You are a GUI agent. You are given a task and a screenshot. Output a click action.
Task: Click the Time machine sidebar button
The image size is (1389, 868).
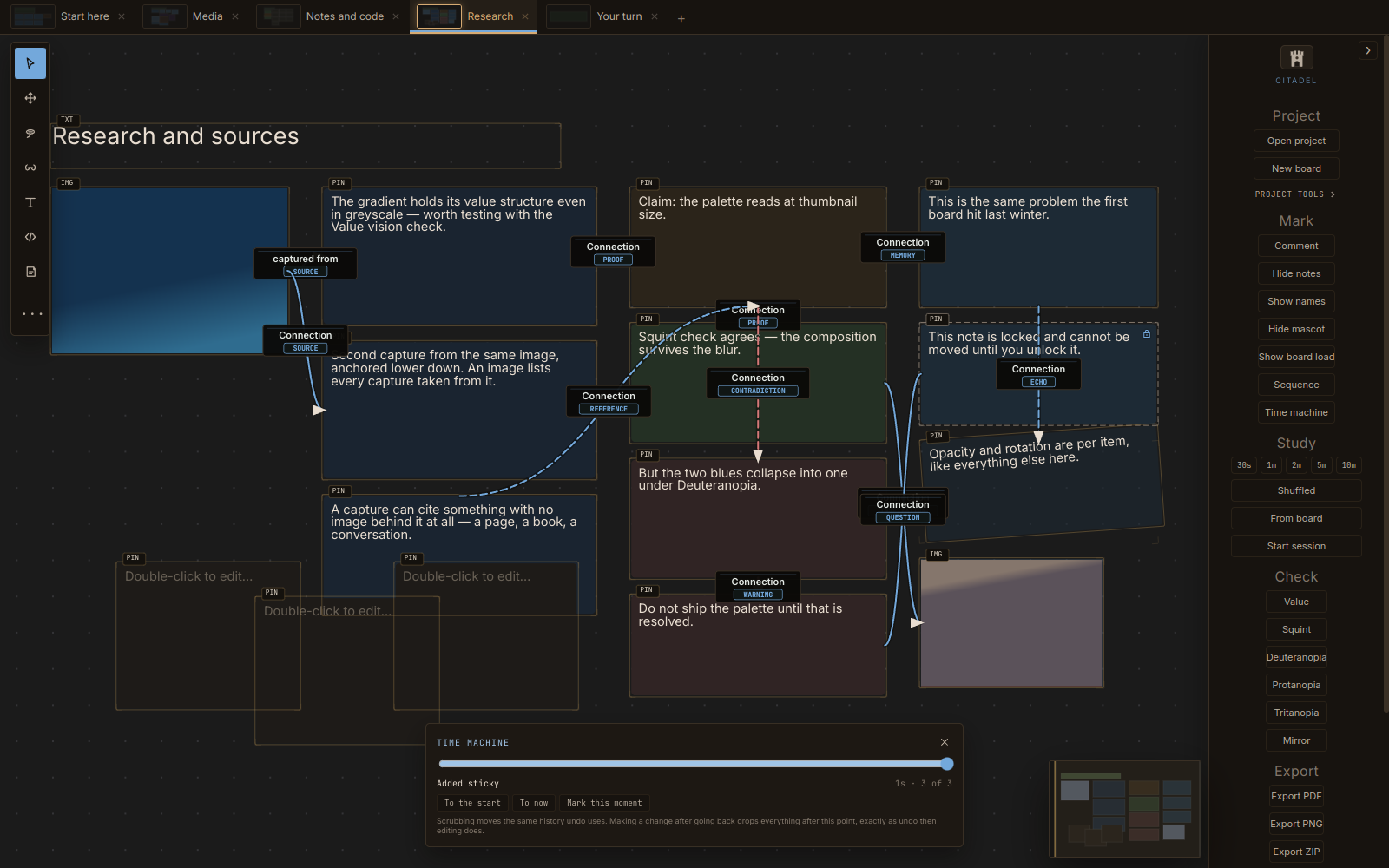pyautogui.click(x=1296, y=412)
